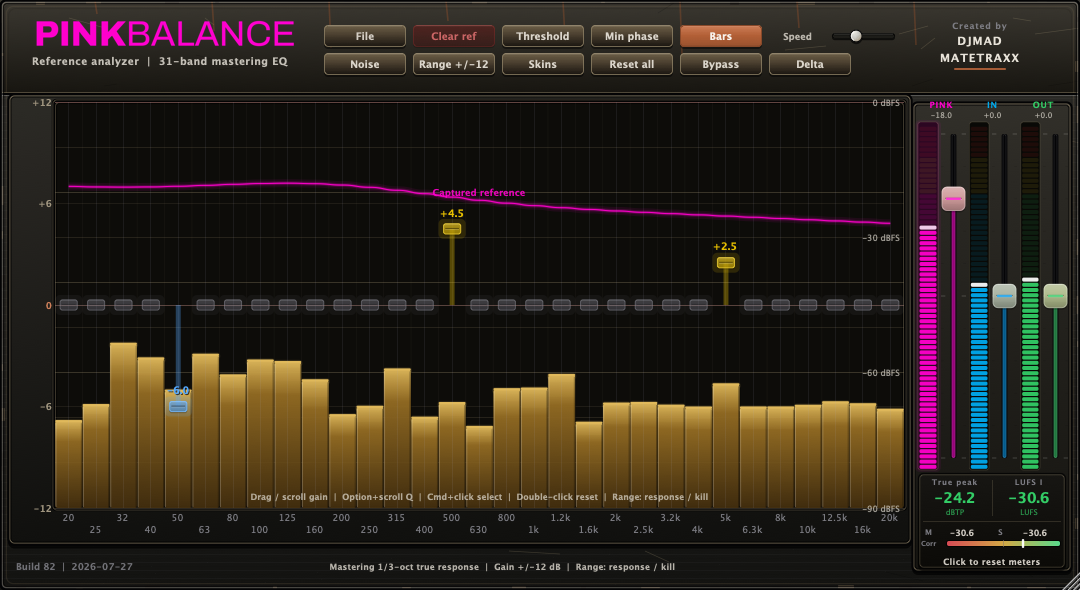Viewport: 1080px width, 590px height.
Task: Click Reset all to clear EQ
Action: pos(632,64)
